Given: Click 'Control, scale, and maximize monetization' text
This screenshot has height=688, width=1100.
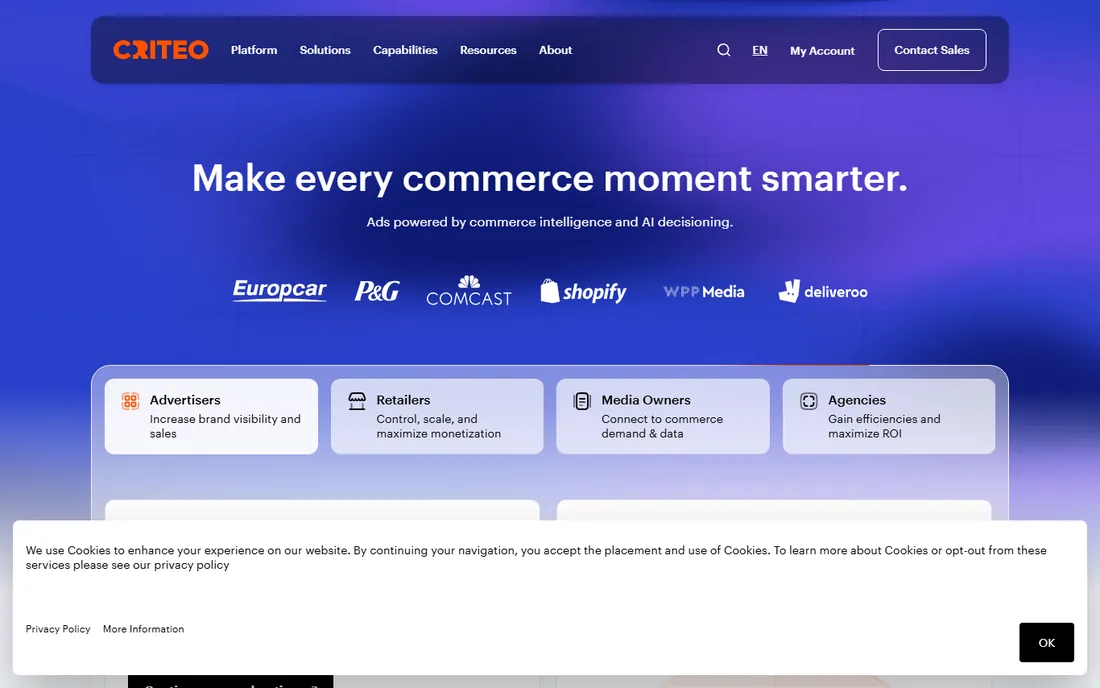Looking at the screenshot, I should tap(438, 426).
